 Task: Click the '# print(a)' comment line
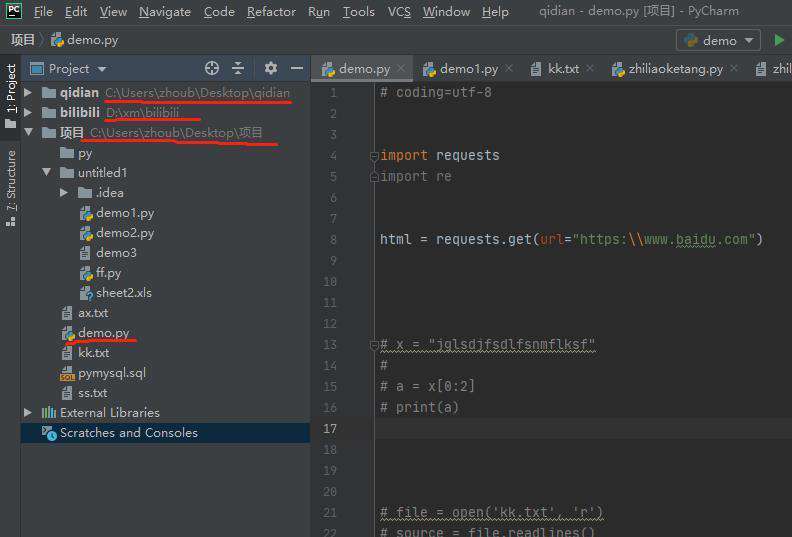tap(419, 407)
